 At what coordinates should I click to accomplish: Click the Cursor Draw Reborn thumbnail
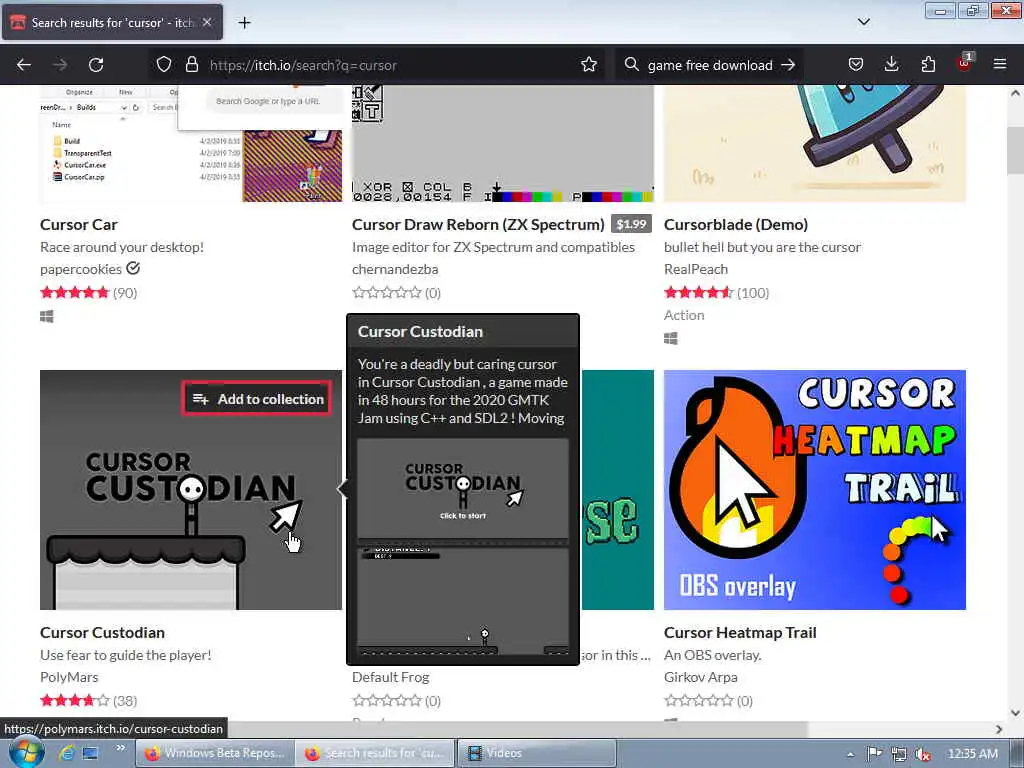(503, 144)
